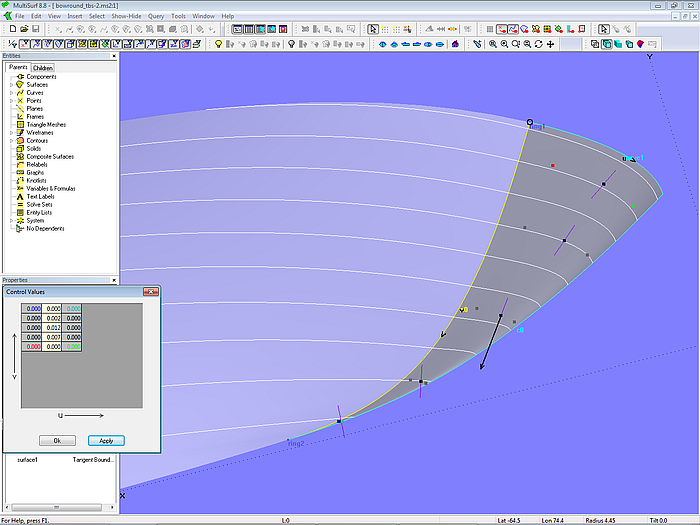The width and height of the screenshot is (700, 525).
Task: Click the Open file folder icon
Action: coord(23,29)
